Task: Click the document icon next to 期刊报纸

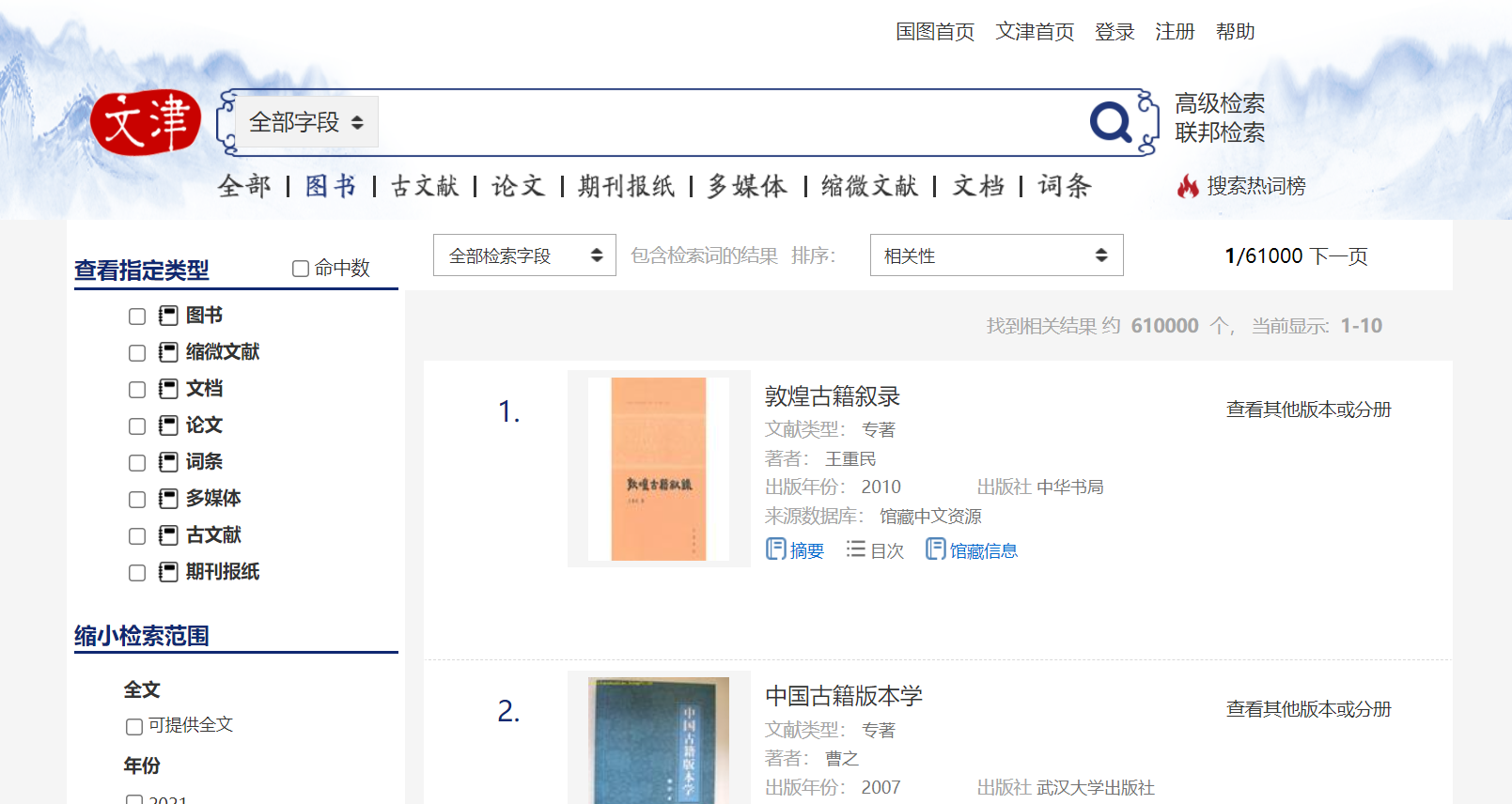Action: (x=168, y=572)
